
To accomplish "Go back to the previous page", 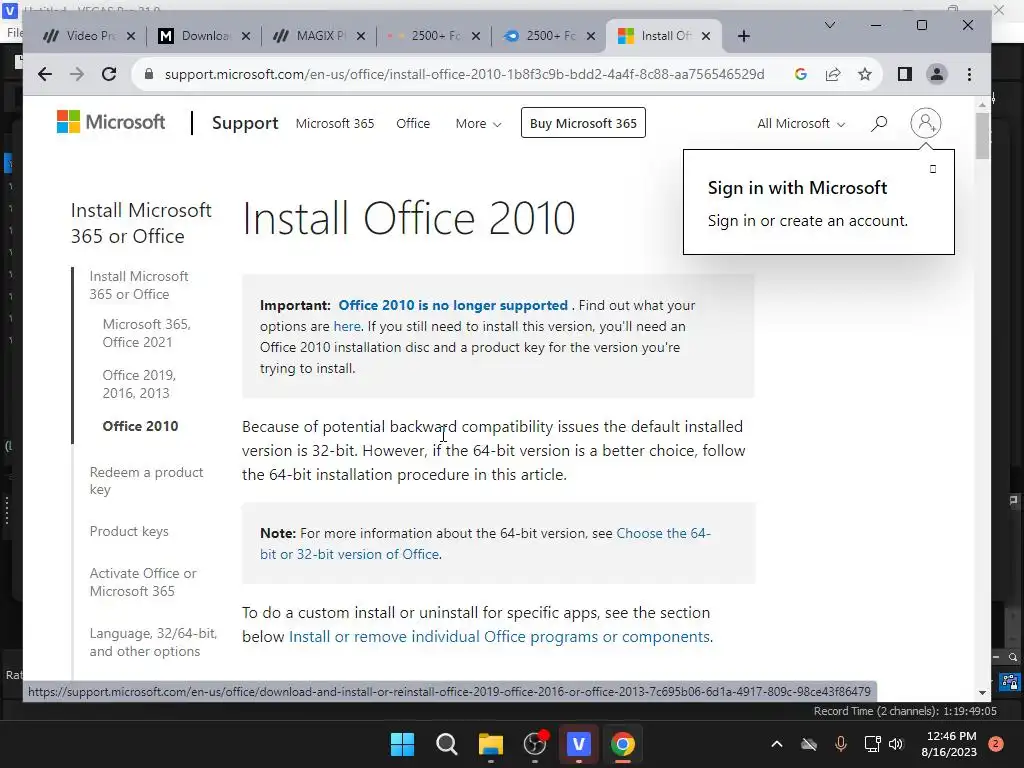I will pos(44,74).
